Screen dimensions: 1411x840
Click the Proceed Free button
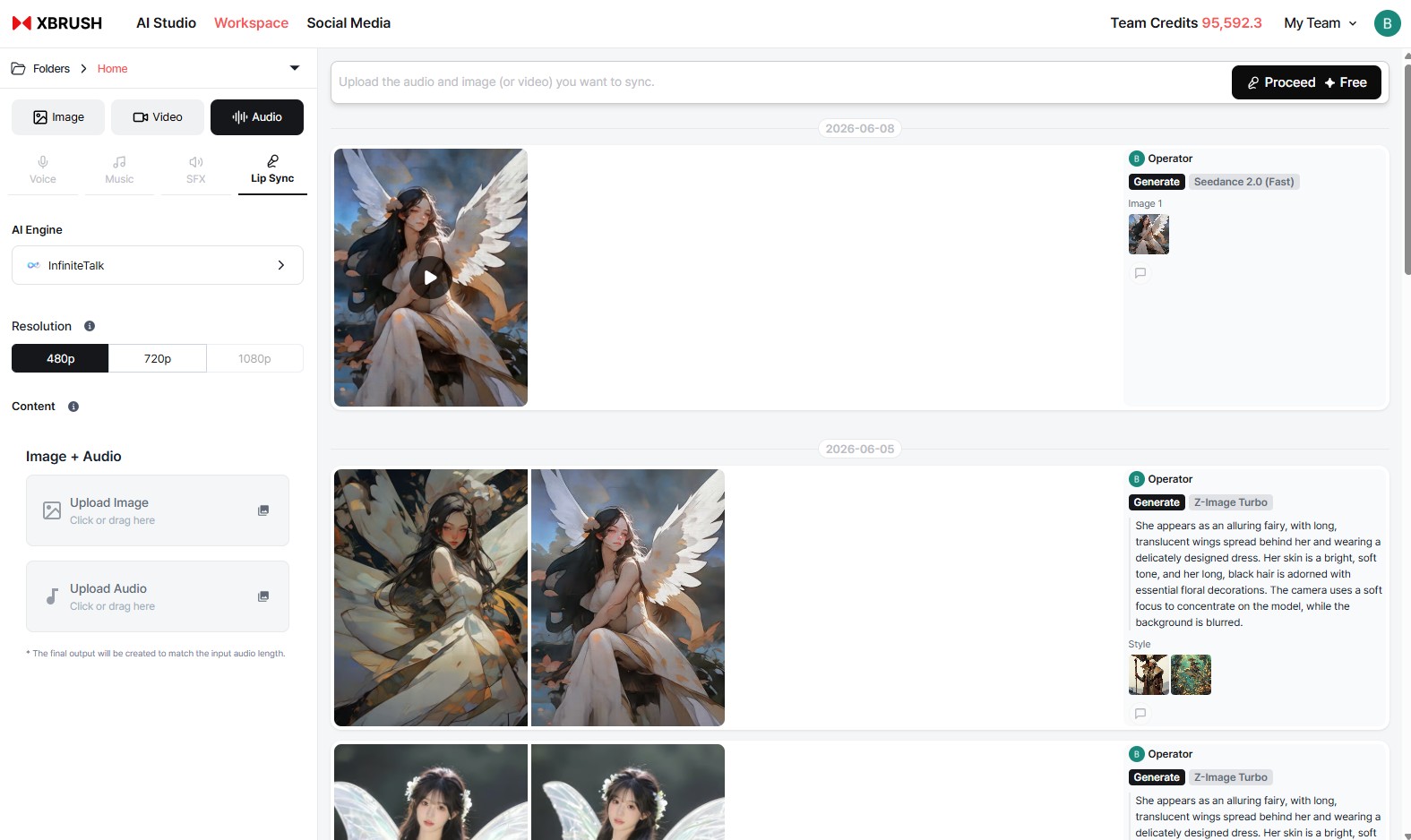[x=1306, y=82]
